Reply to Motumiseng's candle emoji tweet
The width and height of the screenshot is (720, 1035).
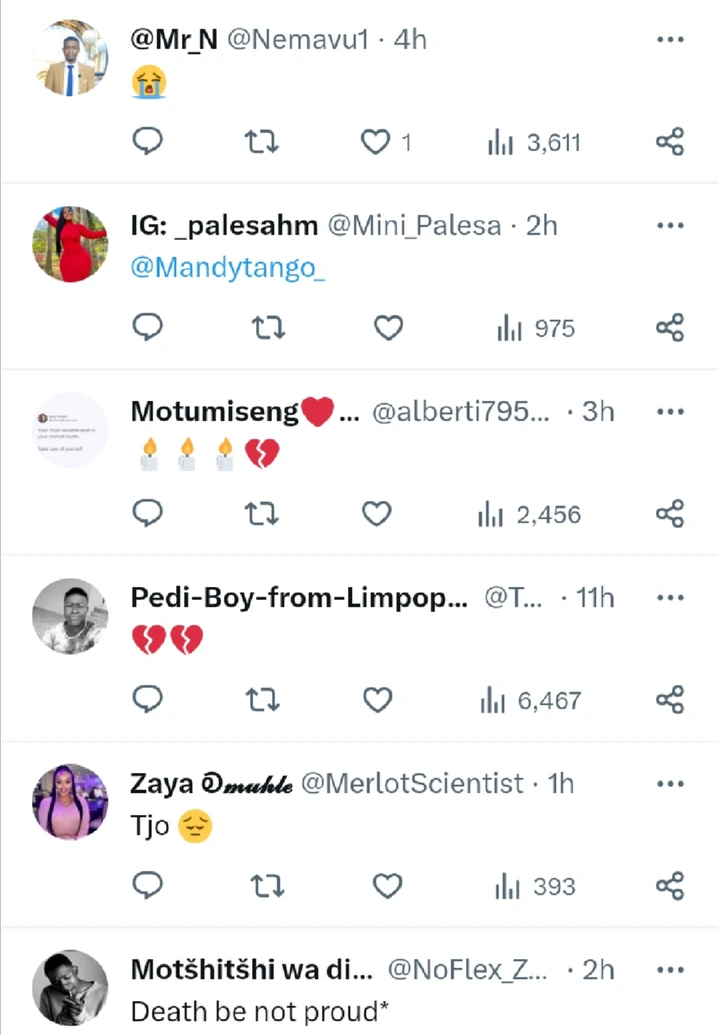pos(148,514)
